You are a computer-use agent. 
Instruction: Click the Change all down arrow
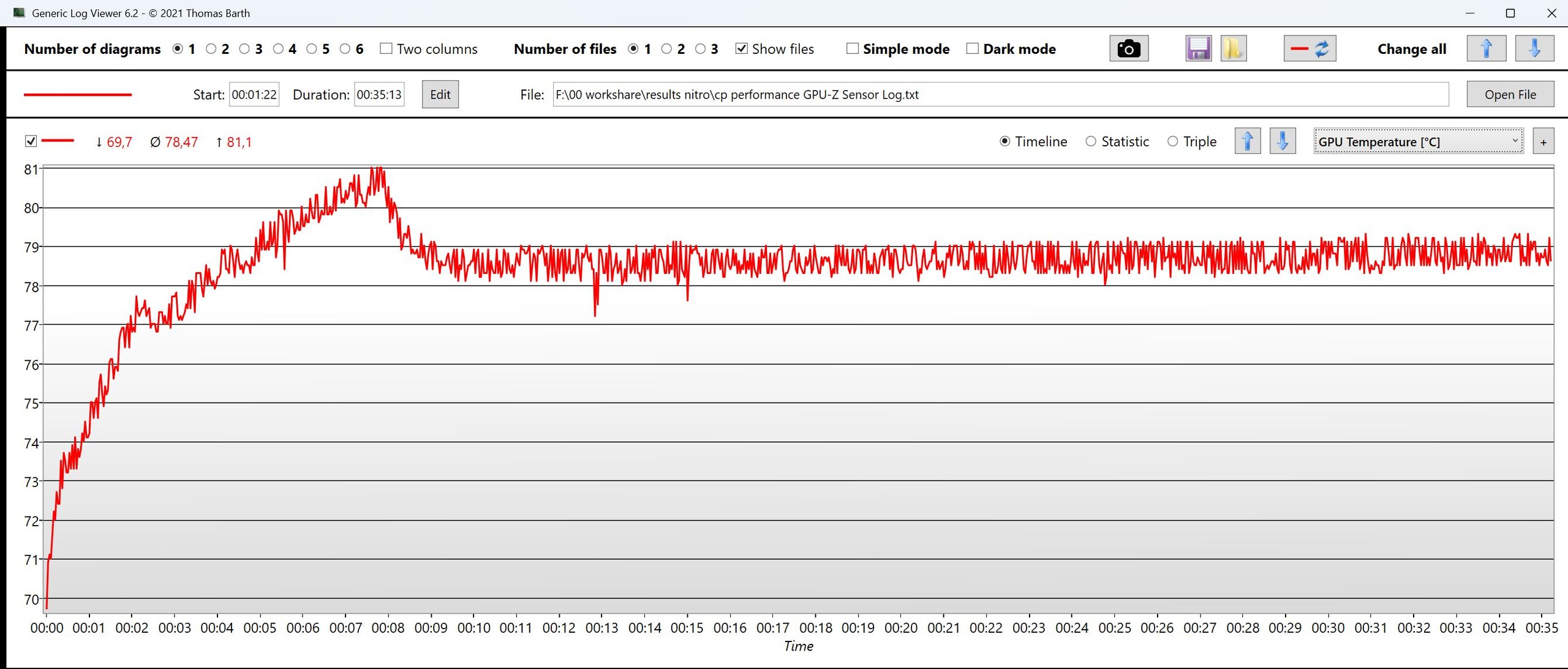(x=1534, y=49)
